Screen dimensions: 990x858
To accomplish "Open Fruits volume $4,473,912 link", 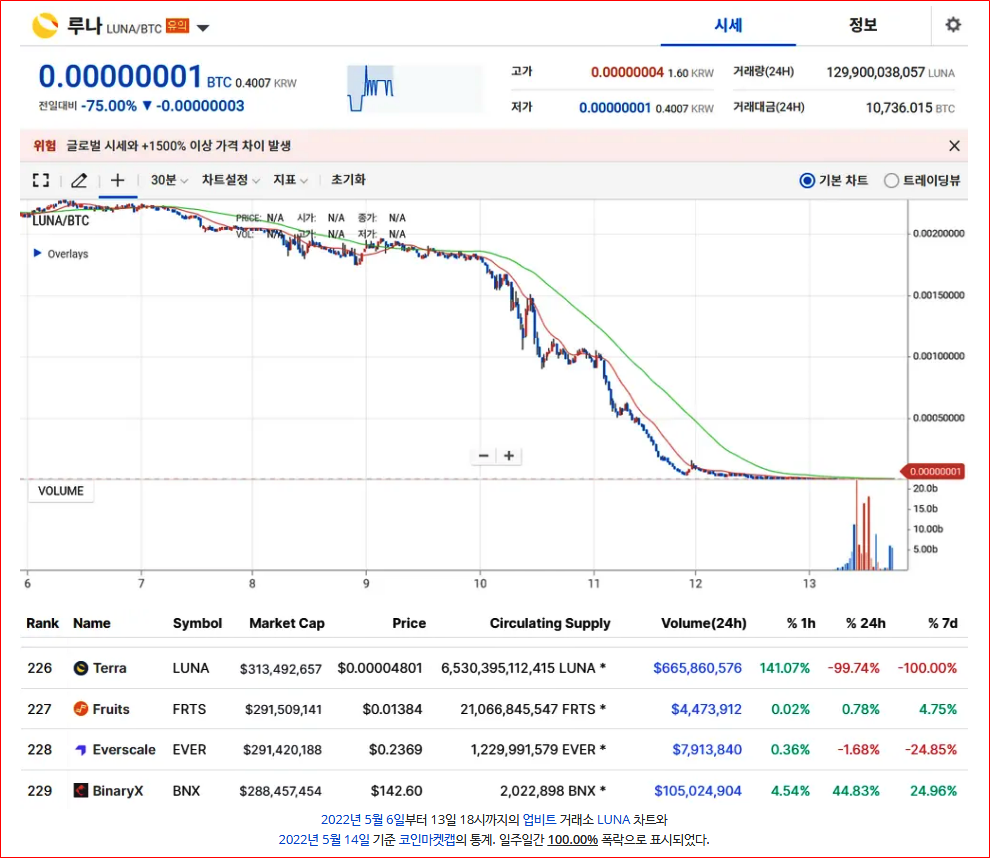I will point(706,709).
